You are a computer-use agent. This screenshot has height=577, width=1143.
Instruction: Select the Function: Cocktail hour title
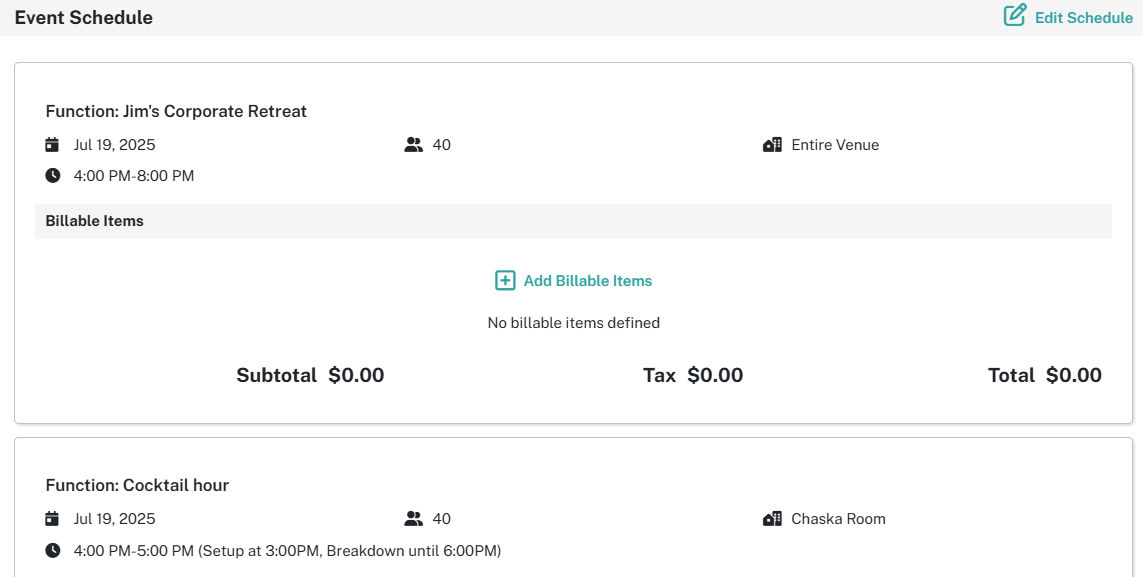[x=137, y=485]
